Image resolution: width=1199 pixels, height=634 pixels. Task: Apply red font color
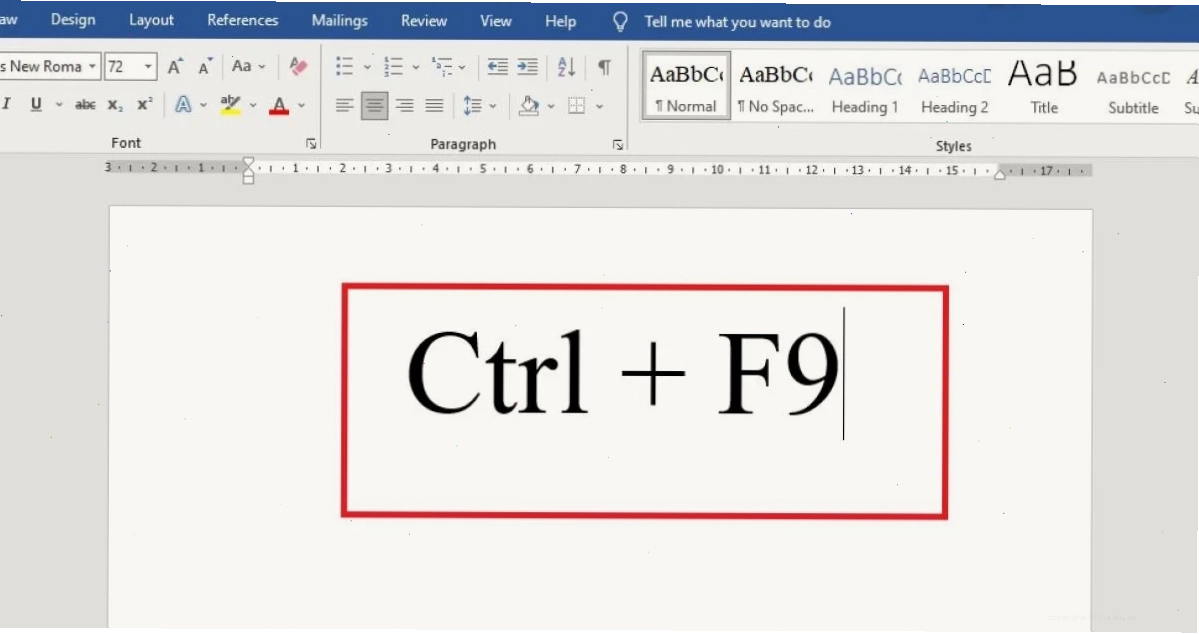click(279, 105)
